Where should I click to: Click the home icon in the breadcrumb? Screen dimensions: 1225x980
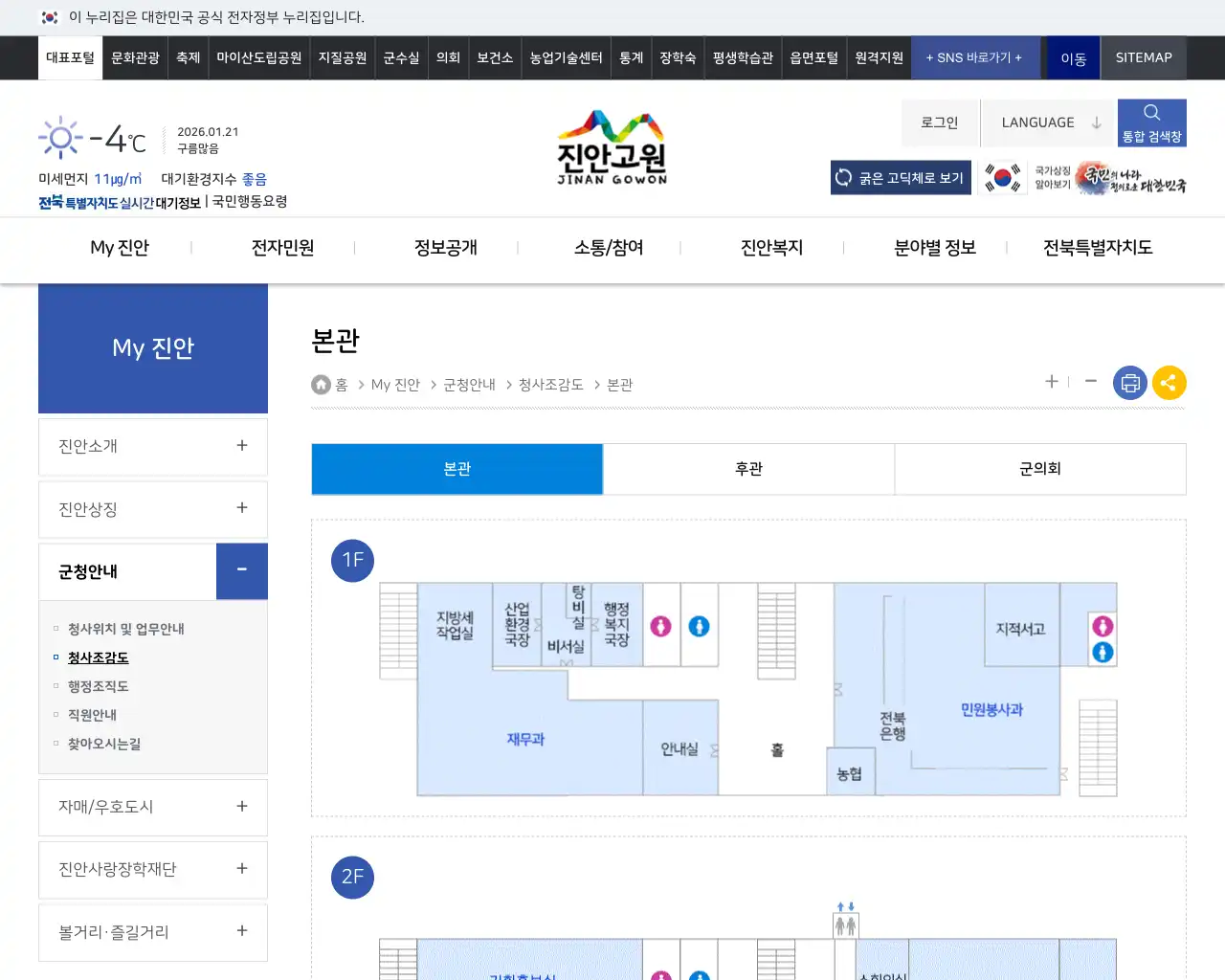pyautogui.click(x=321, y=384)
